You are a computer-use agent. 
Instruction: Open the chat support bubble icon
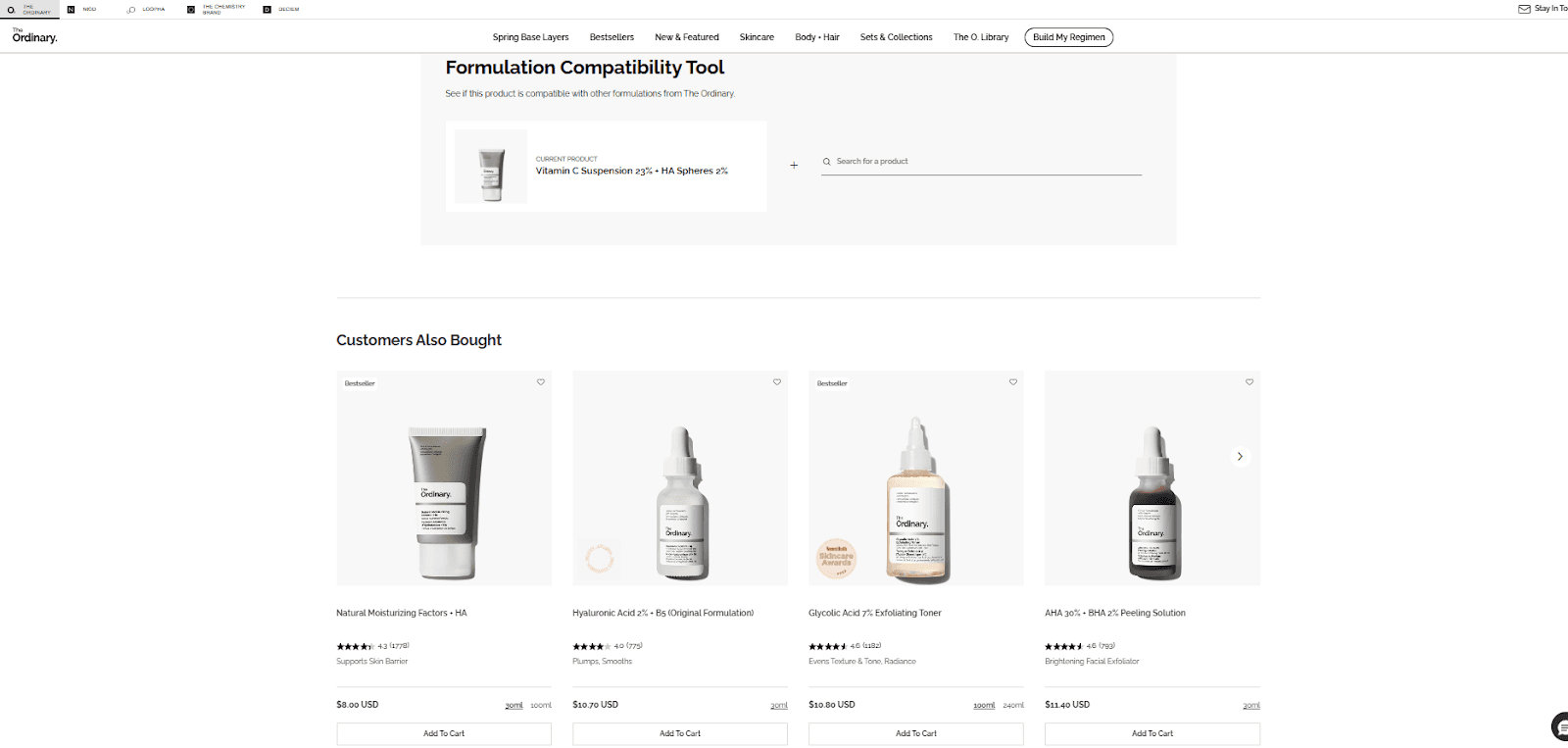click(1560, 726)
